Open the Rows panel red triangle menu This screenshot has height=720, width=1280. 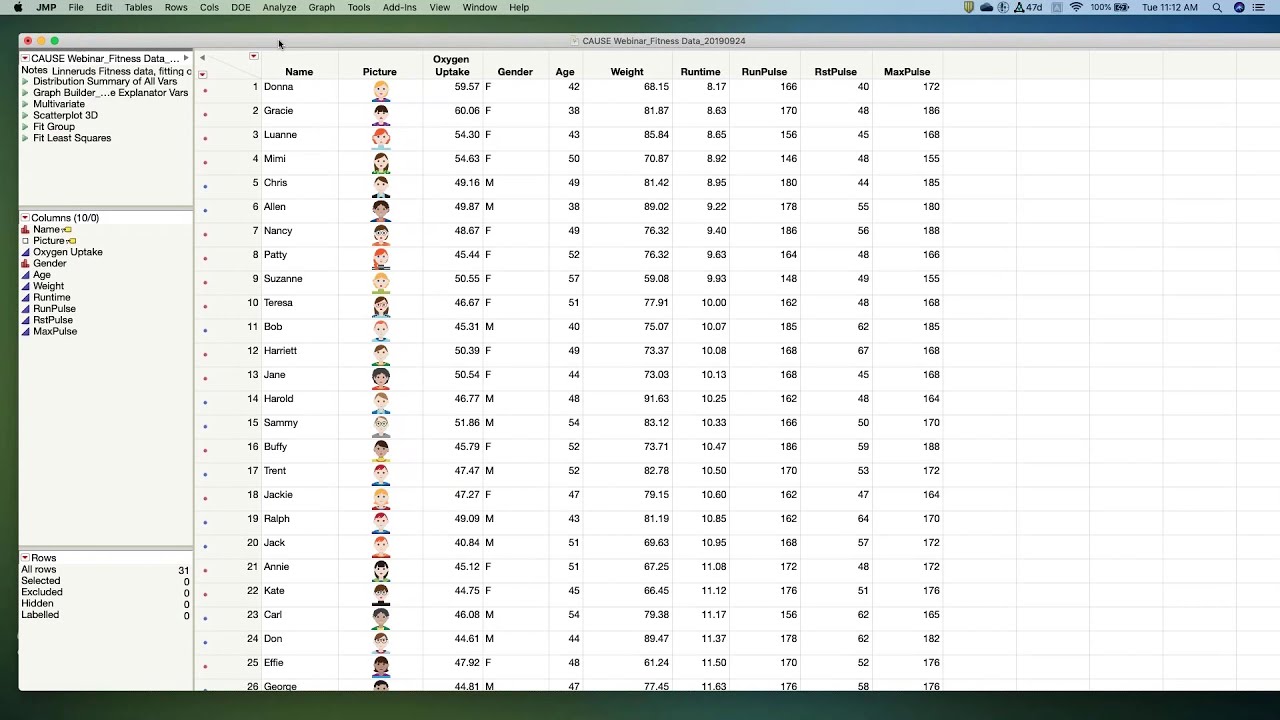click(25, 558)
